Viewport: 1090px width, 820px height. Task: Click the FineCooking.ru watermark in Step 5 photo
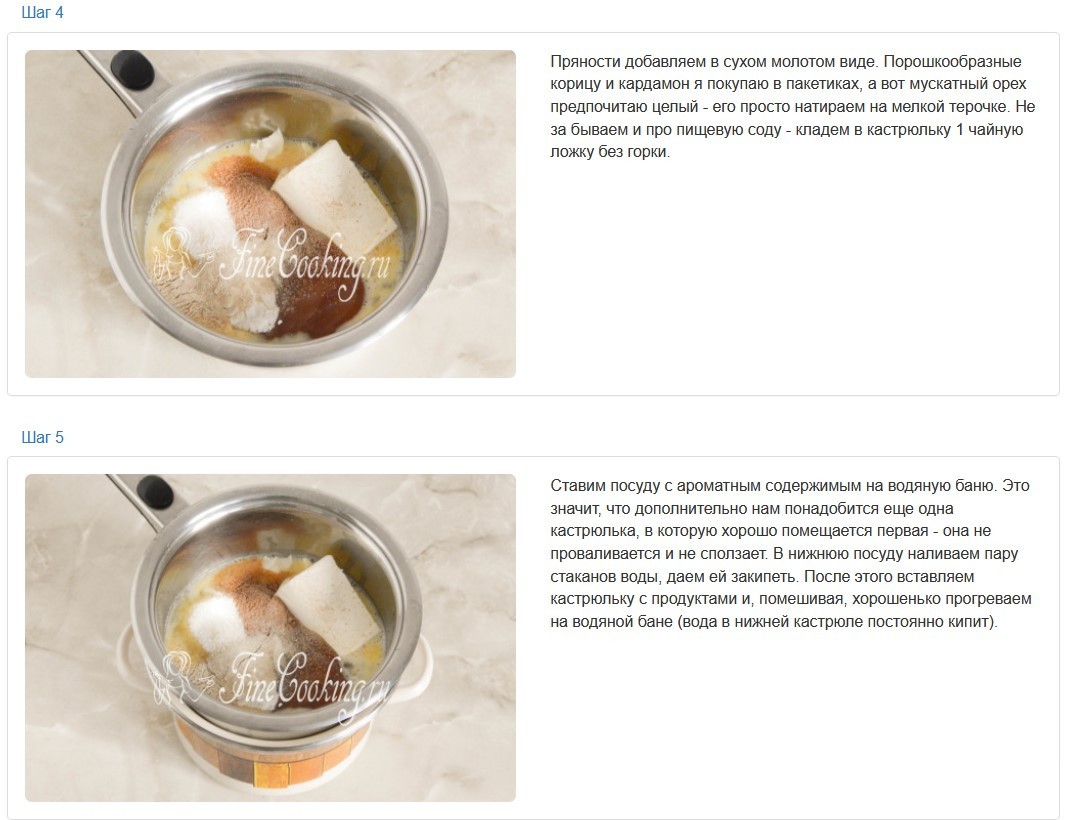click(x=271, y=687)
